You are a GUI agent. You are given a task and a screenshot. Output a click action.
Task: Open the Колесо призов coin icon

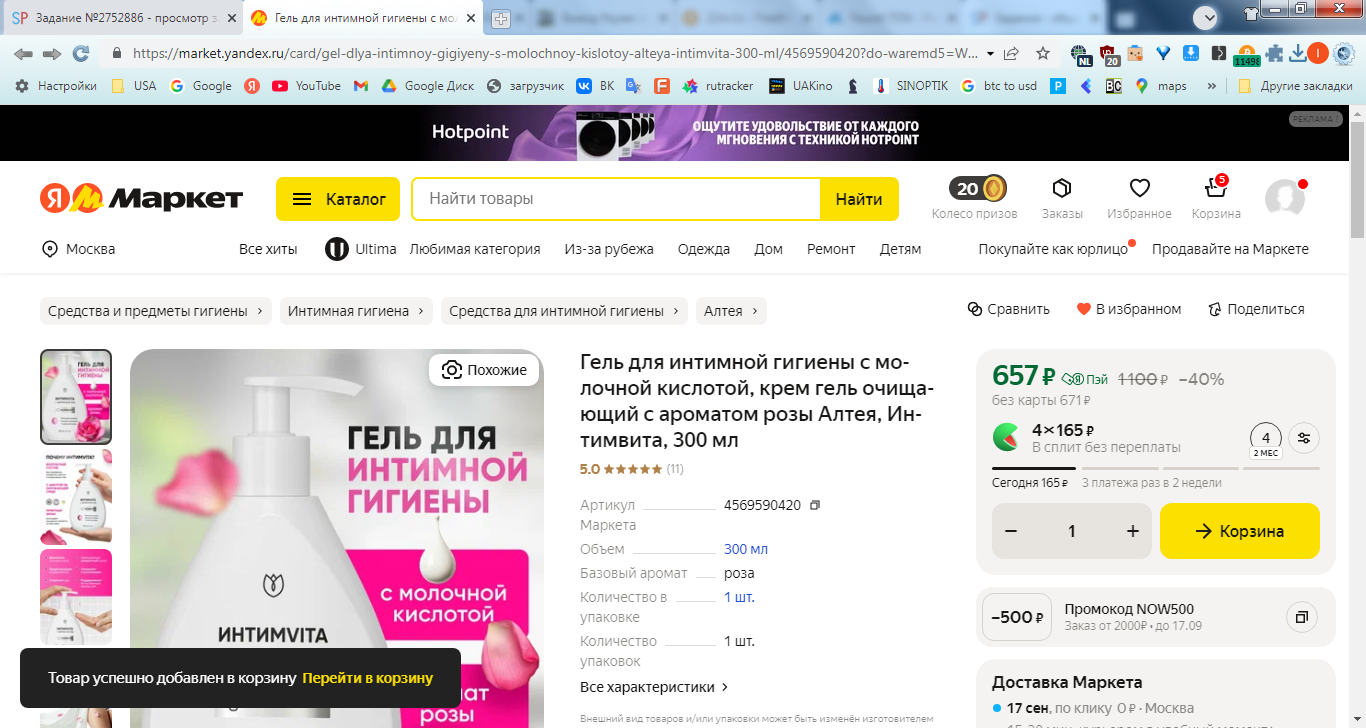pos(976,189)
